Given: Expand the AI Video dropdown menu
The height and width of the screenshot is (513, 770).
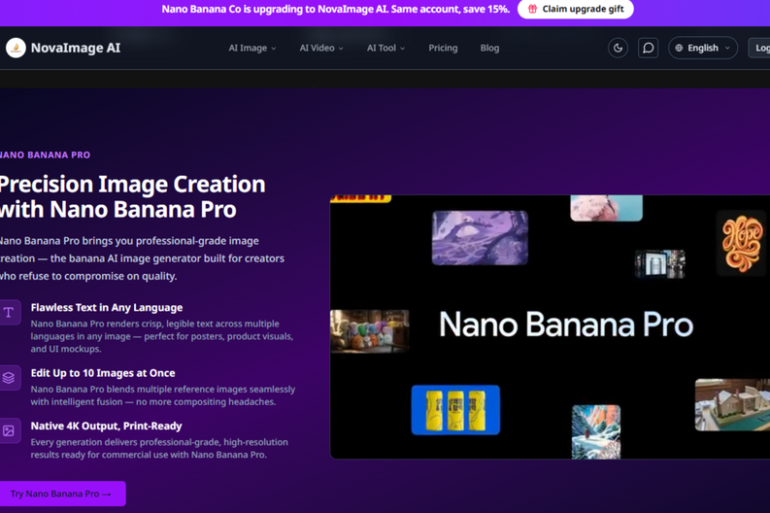Looking at the screenshot, I should pyautogui.click(x=322, y=48).
